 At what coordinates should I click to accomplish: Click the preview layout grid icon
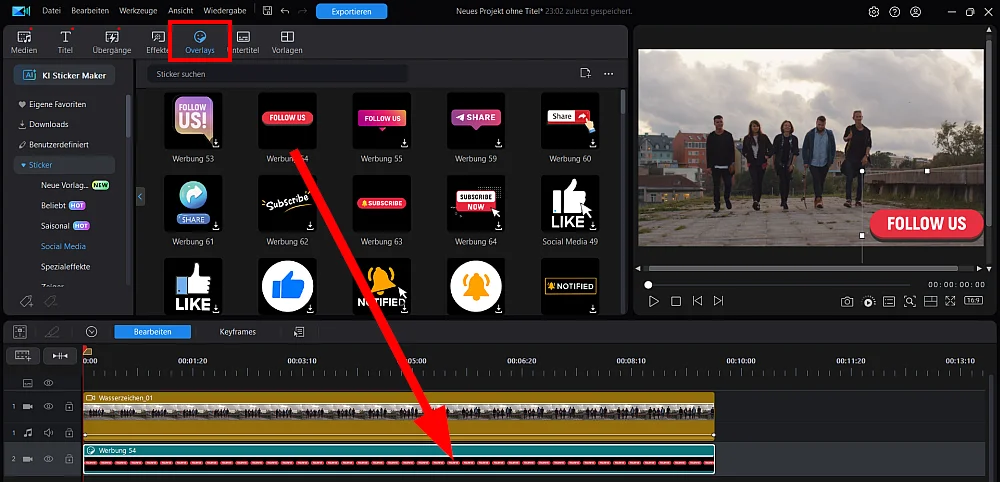pos(930,302)
